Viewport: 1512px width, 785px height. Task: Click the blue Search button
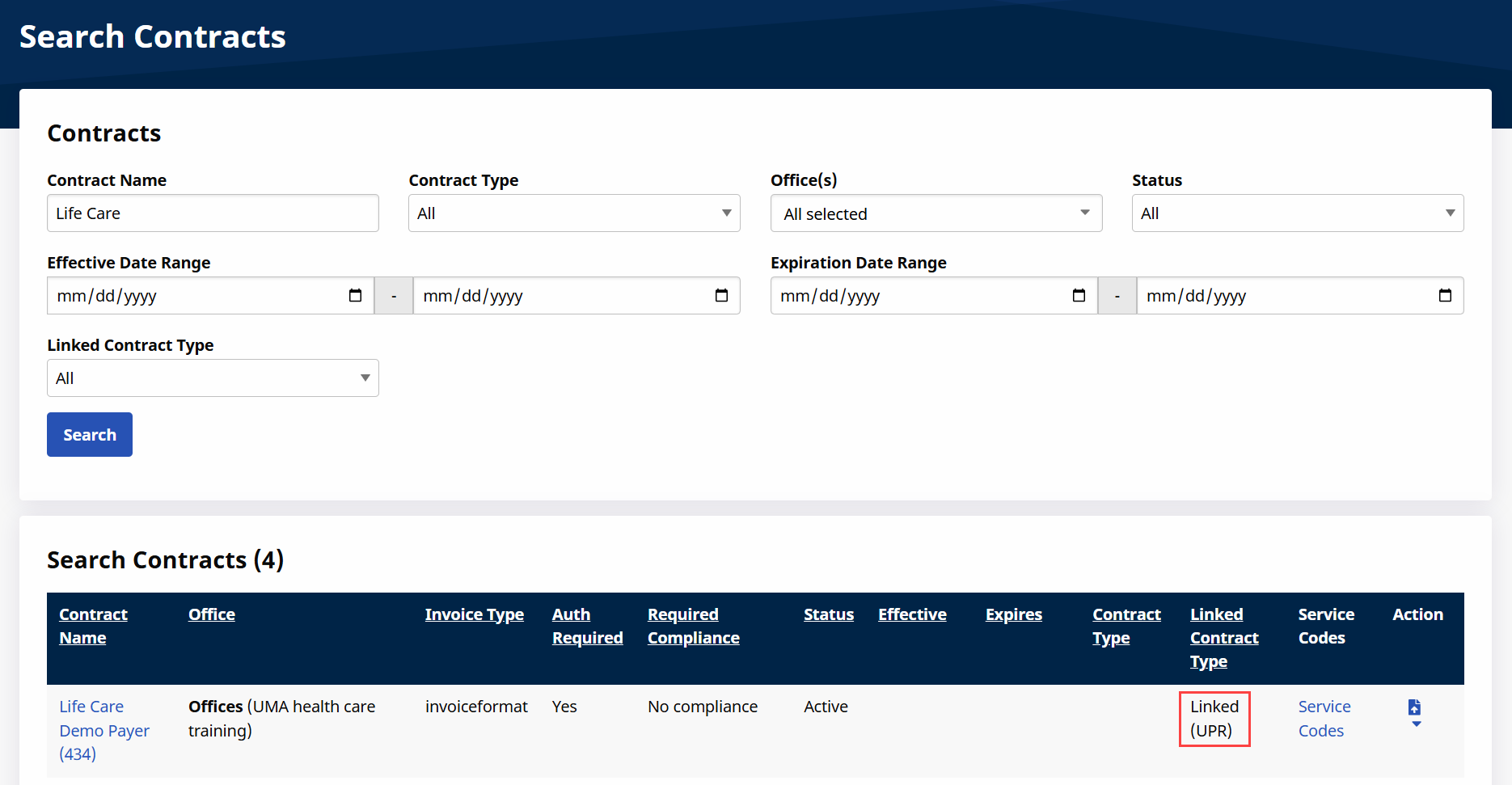(90, 435)
